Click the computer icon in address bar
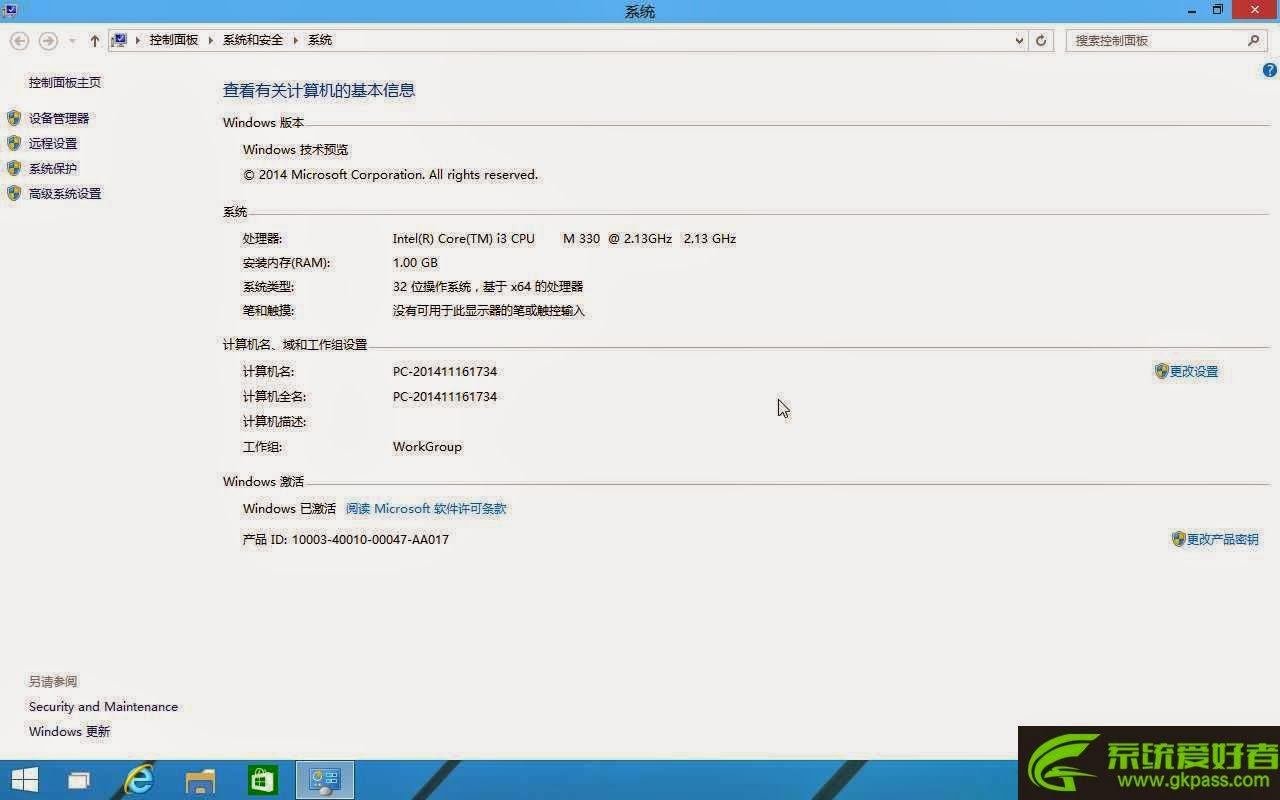The width and height of the screenshot is (1280, 800). point(120,40)
